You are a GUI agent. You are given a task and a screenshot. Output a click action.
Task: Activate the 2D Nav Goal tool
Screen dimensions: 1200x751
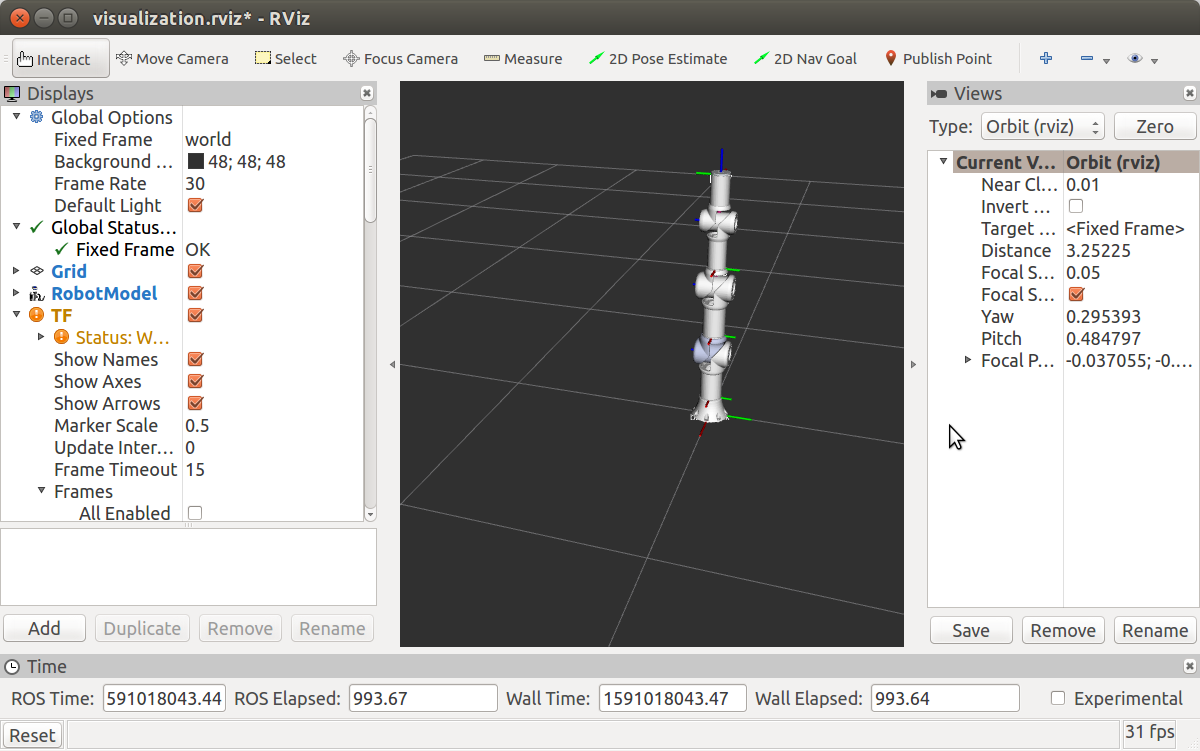pos(805,58)
